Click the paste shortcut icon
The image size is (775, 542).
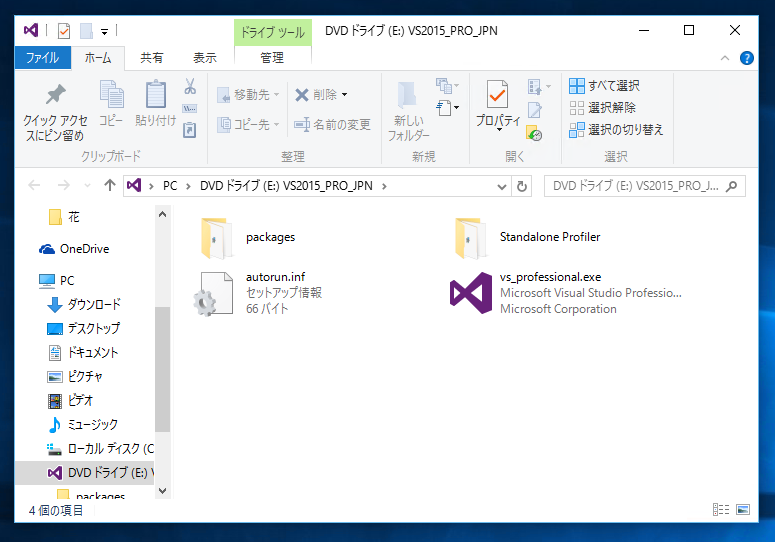pos(190,130)
